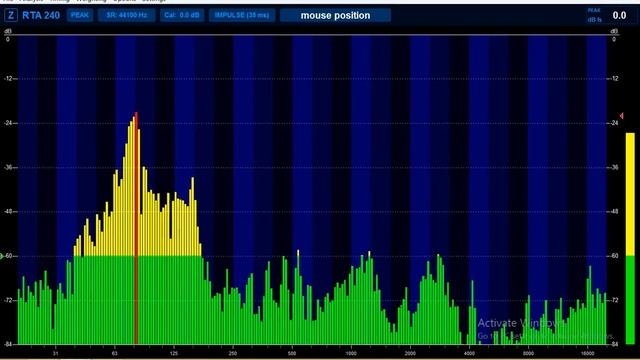This screenshot has height=360, width=640.
Task: Click the green threshold triangle marker at -60 dB
Action: 2,256
